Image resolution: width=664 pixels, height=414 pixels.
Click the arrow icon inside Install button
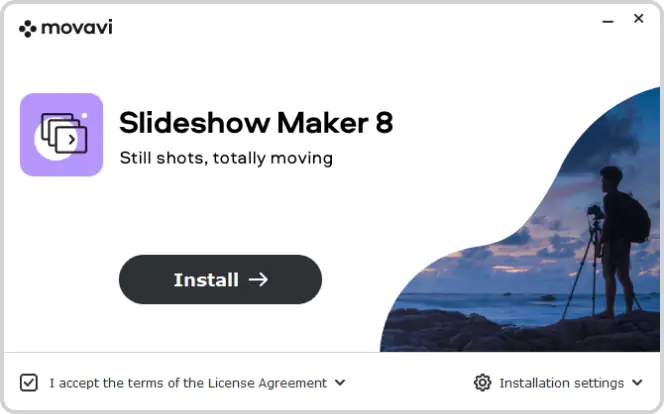tap(258, 279)
